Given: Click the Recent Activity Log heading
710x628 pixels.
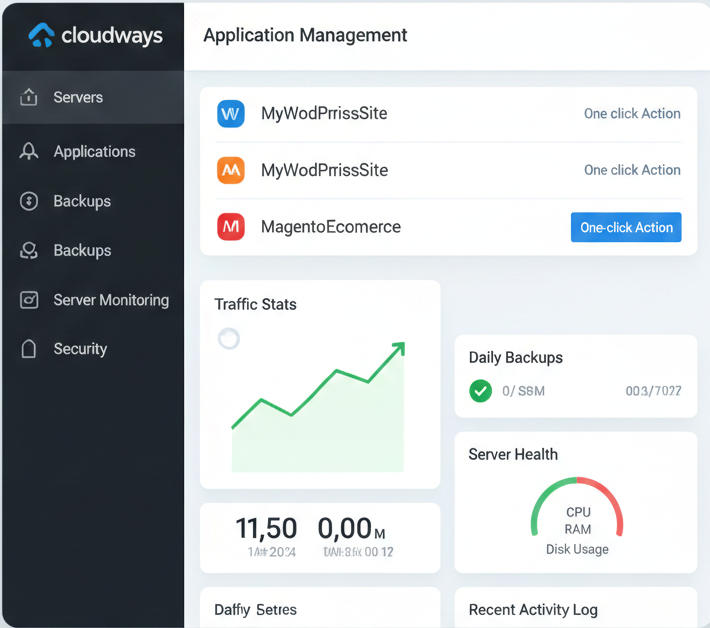Looking at the screenshot, I should pos(533,610).
